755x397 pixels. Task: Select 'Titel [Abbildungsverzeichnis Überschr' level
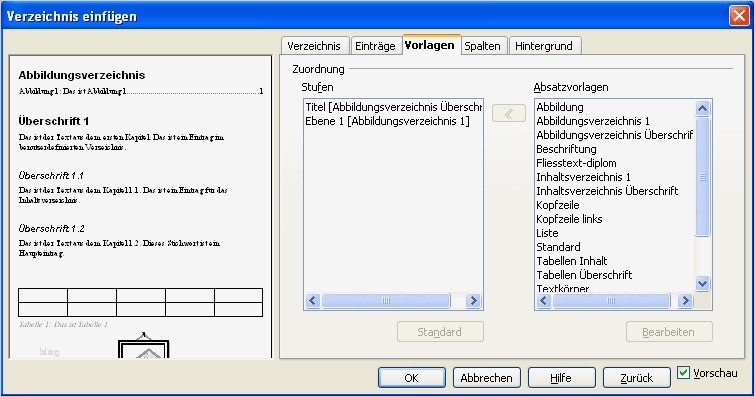pyautogui.click(x=393, y=107)
